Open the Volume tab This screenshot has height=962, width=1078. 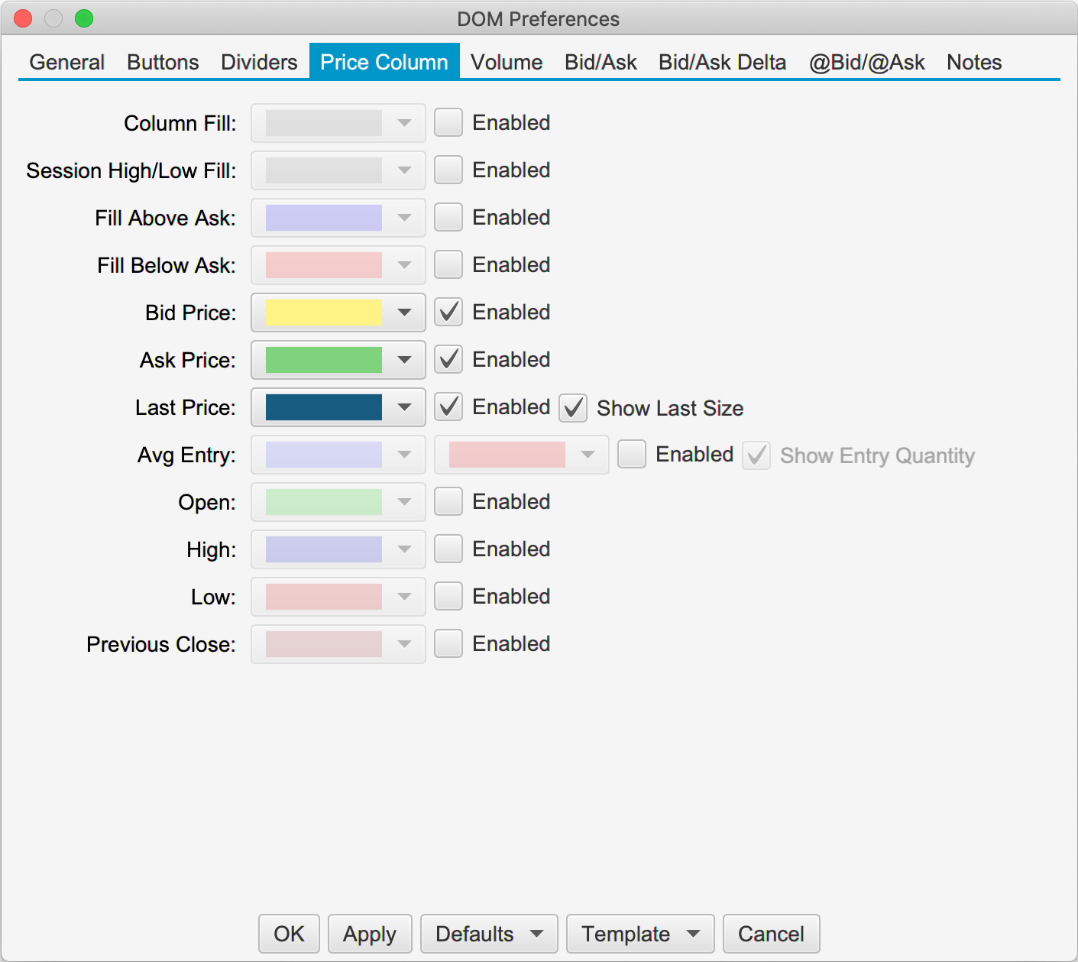506,62
